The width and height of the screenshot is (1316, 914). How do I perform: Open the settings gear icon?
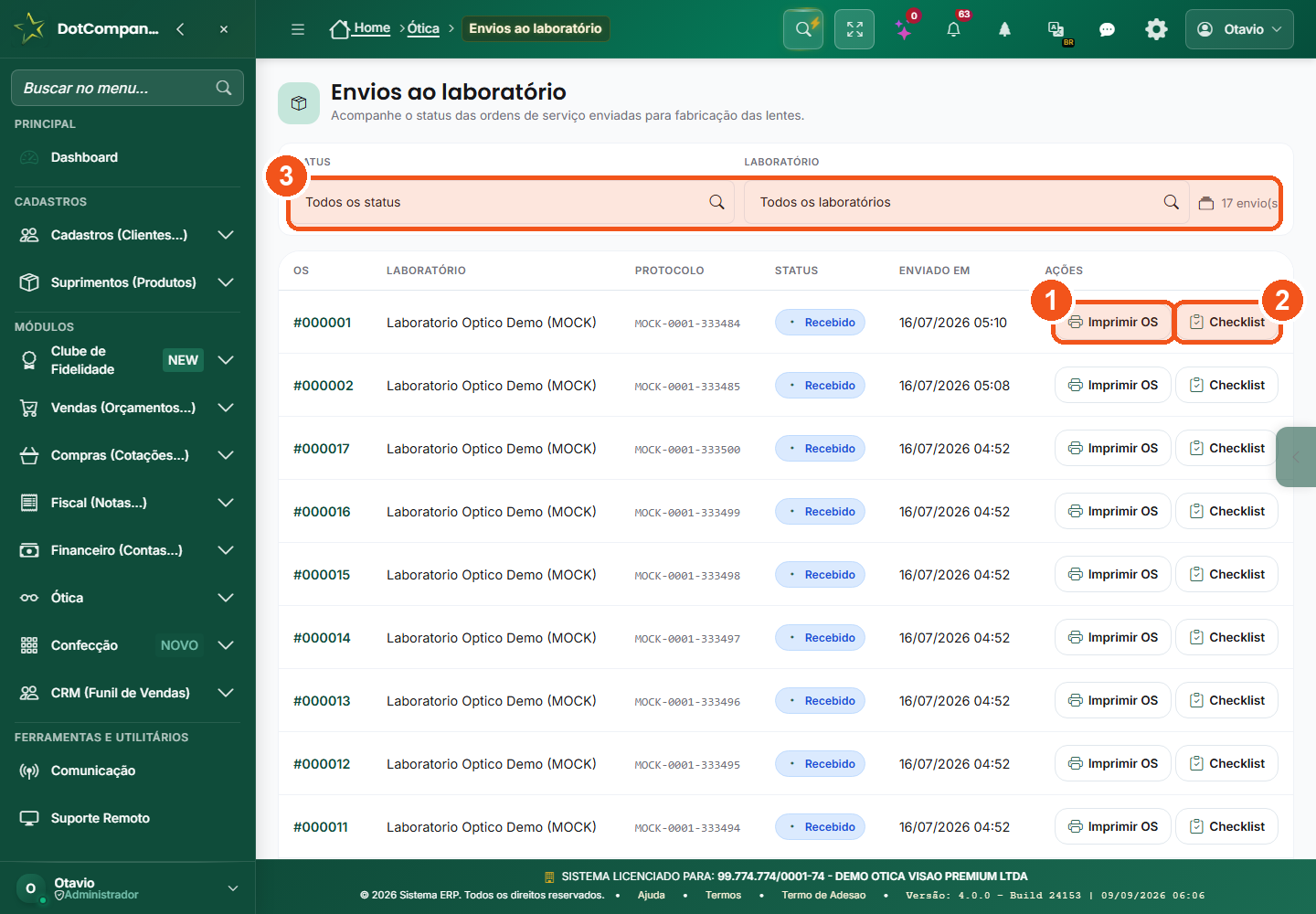pyautogui.click(x=1156, y=29)
